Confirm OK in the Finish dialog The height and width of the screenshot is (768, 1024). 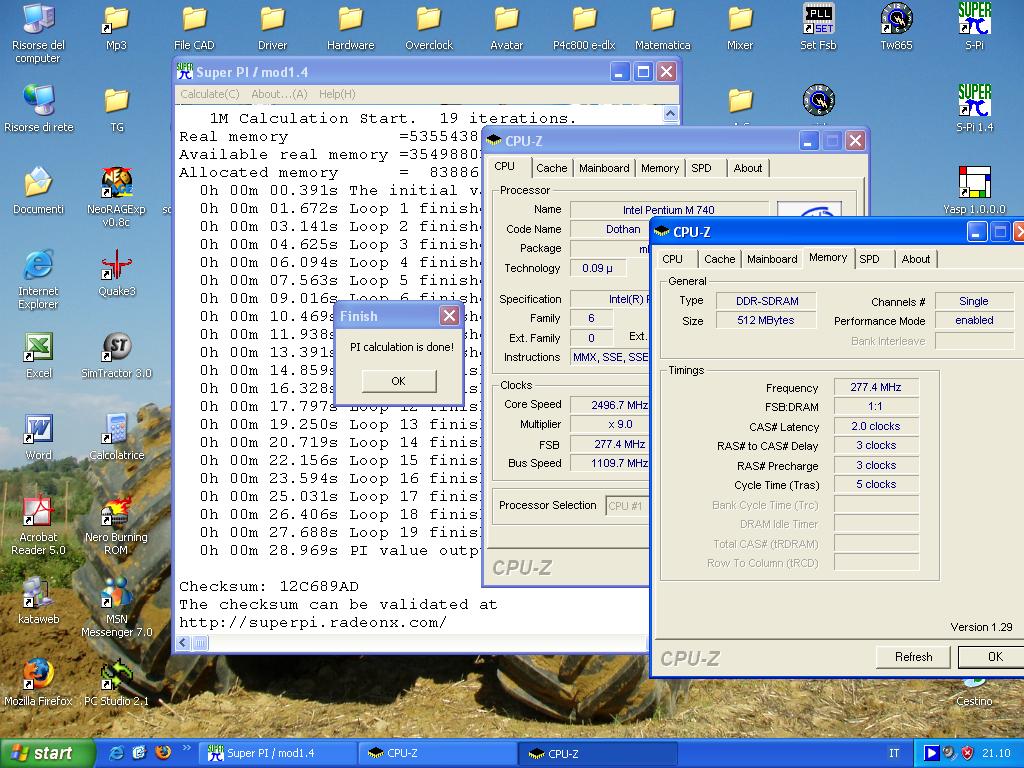[398, 381]
